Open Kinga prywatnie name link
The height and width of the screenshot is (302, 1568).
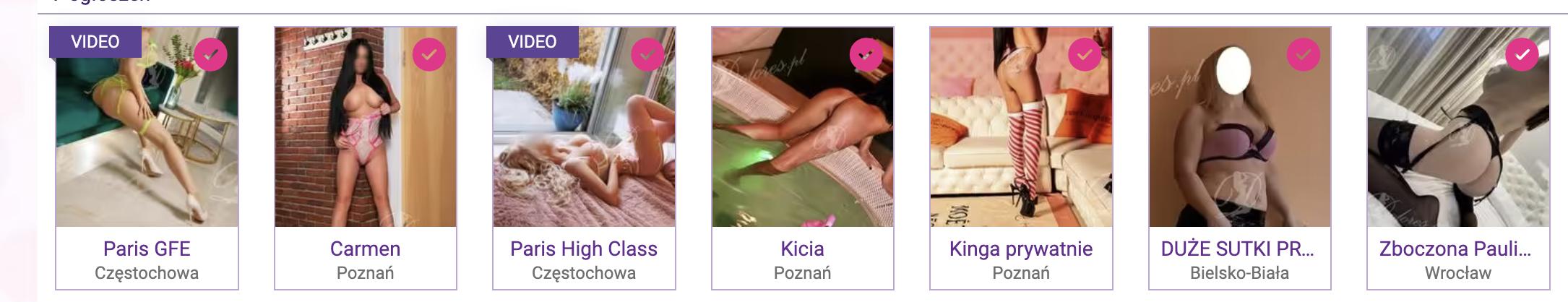coord(1021,249)
